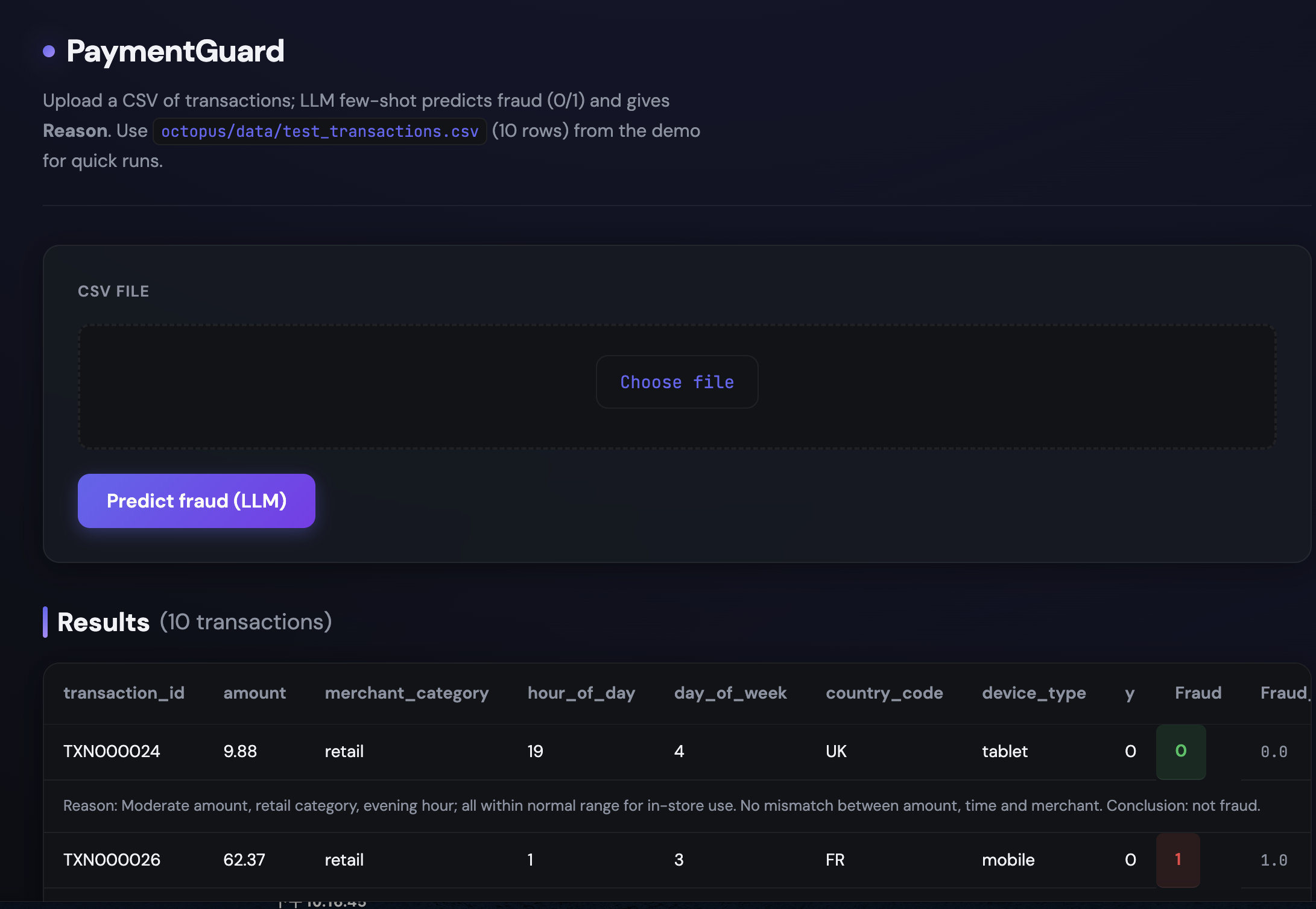
Task: Click the country_code column header
Action: [x=884, y=693]
